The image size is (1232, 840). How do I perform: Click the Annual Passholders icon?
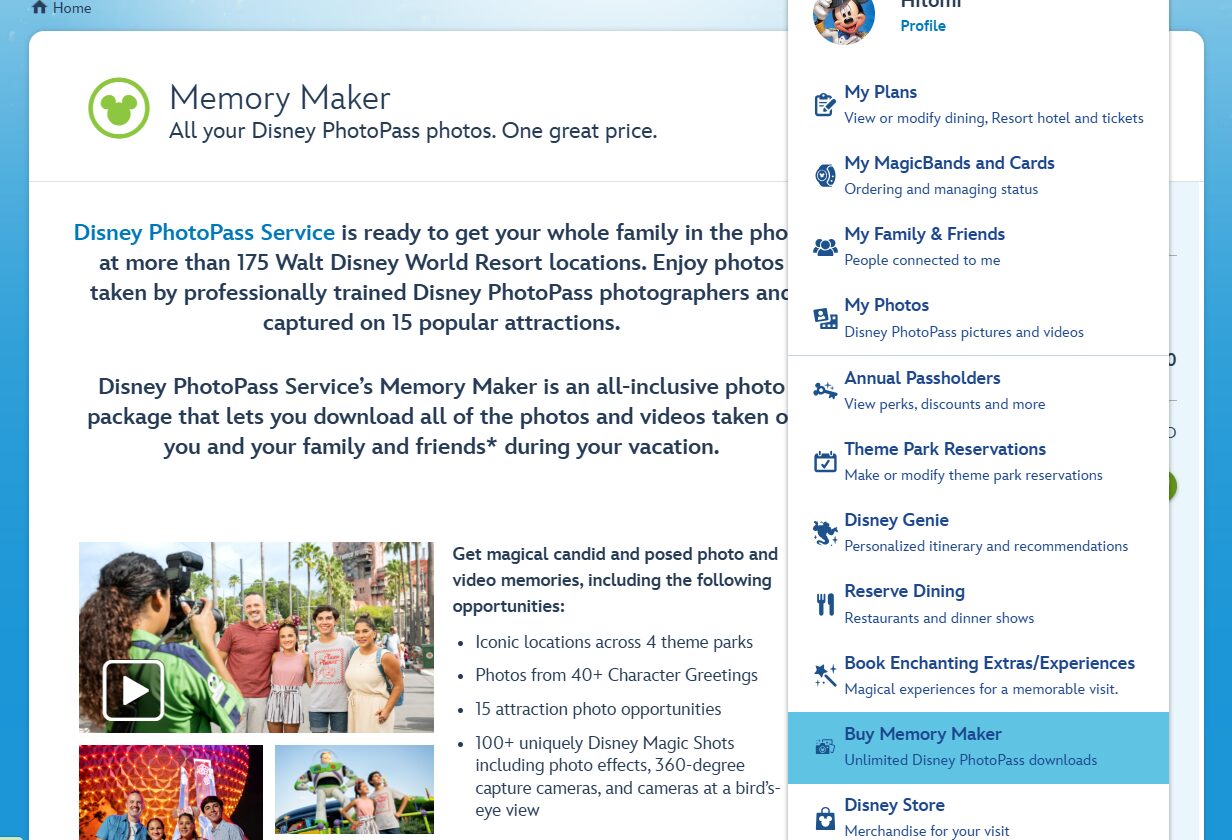point(825,391)
